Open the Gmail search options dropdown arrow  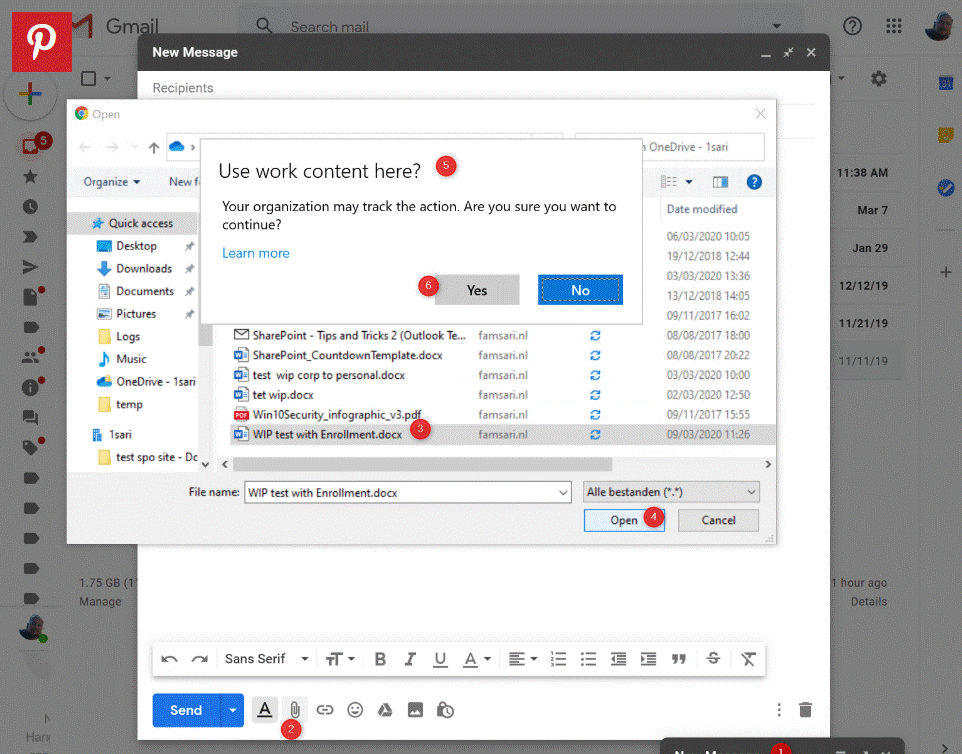pos(777,26)
